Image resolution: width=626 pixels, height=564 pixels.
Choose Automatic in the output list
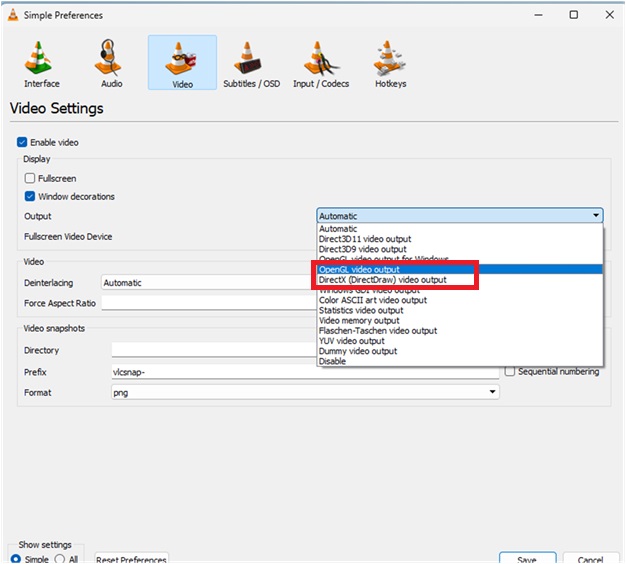coord(460,229)
